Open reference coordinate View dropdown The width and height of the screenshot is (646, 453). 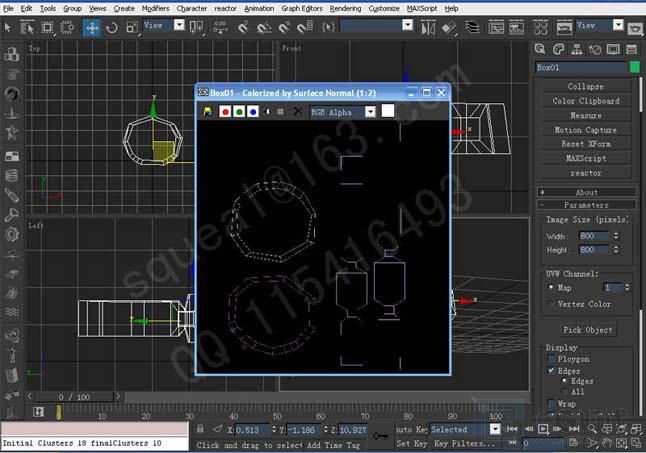tap(179, 25)
